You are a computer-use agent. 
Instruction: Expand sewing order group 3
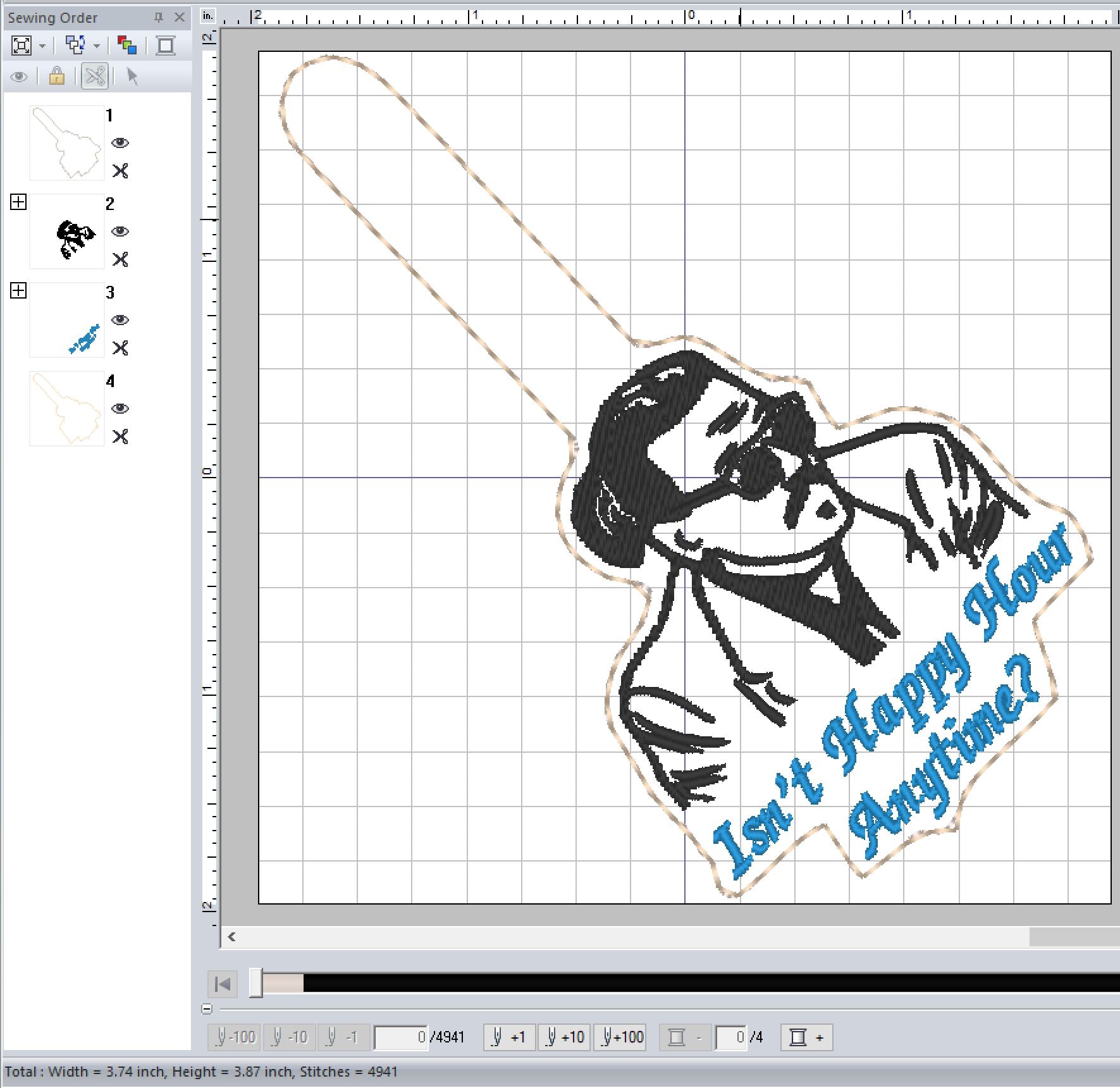point(18,290)
